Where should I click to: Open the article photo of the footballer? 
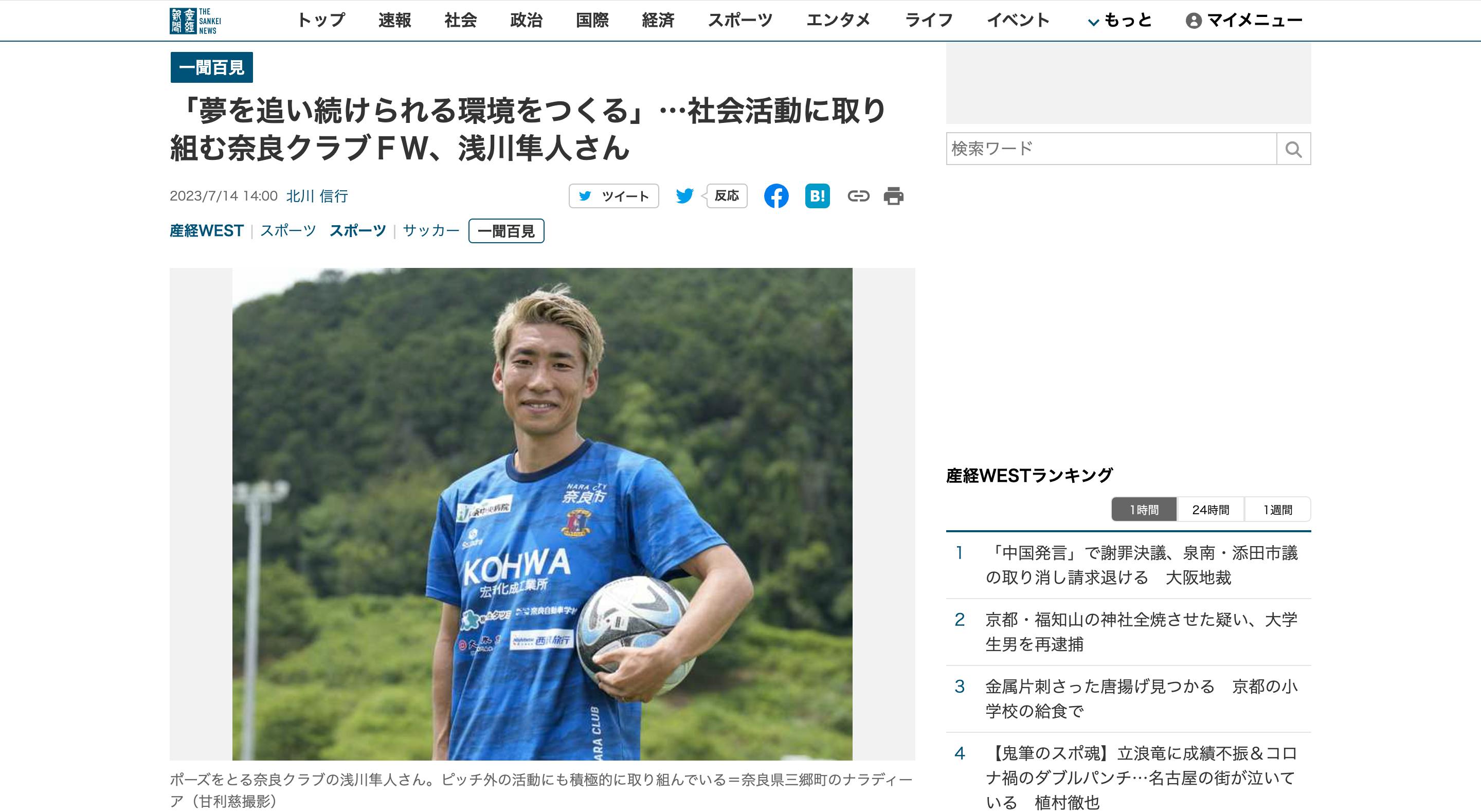[542, 514]
